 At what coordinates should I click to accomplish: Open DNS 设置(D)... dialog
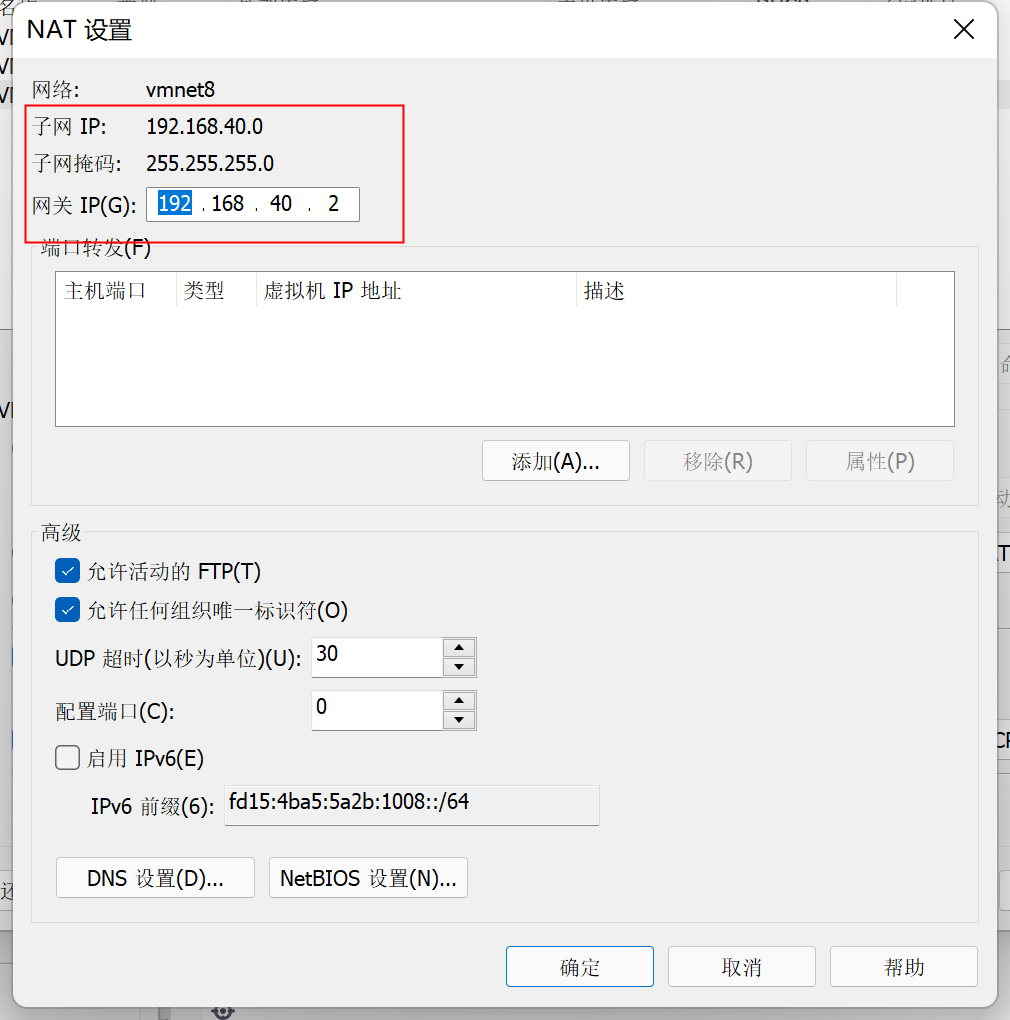155,878
